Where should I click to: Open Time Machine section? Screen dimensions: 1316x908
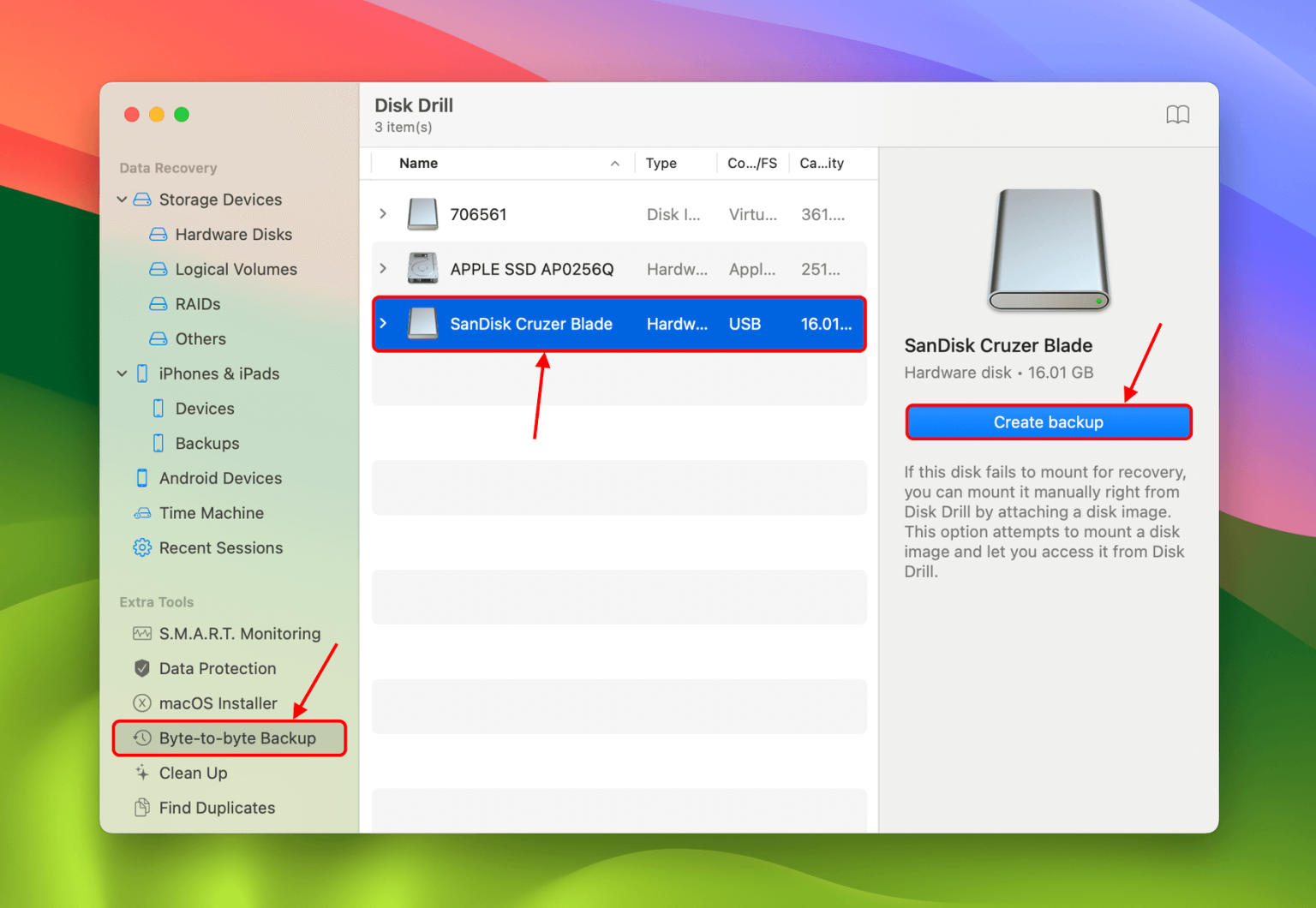click(x=211, y=512)
